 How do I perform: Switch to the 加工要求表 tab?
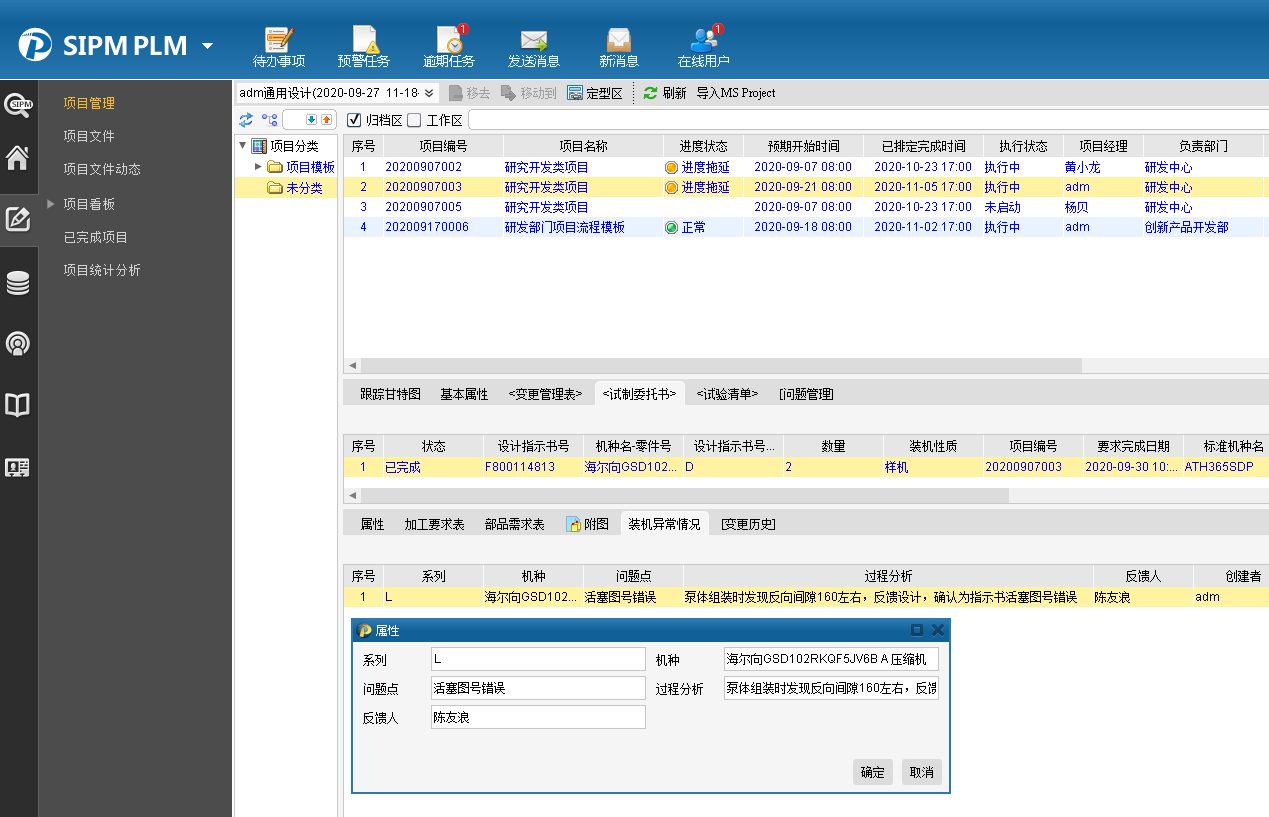(x=434, y=524)
